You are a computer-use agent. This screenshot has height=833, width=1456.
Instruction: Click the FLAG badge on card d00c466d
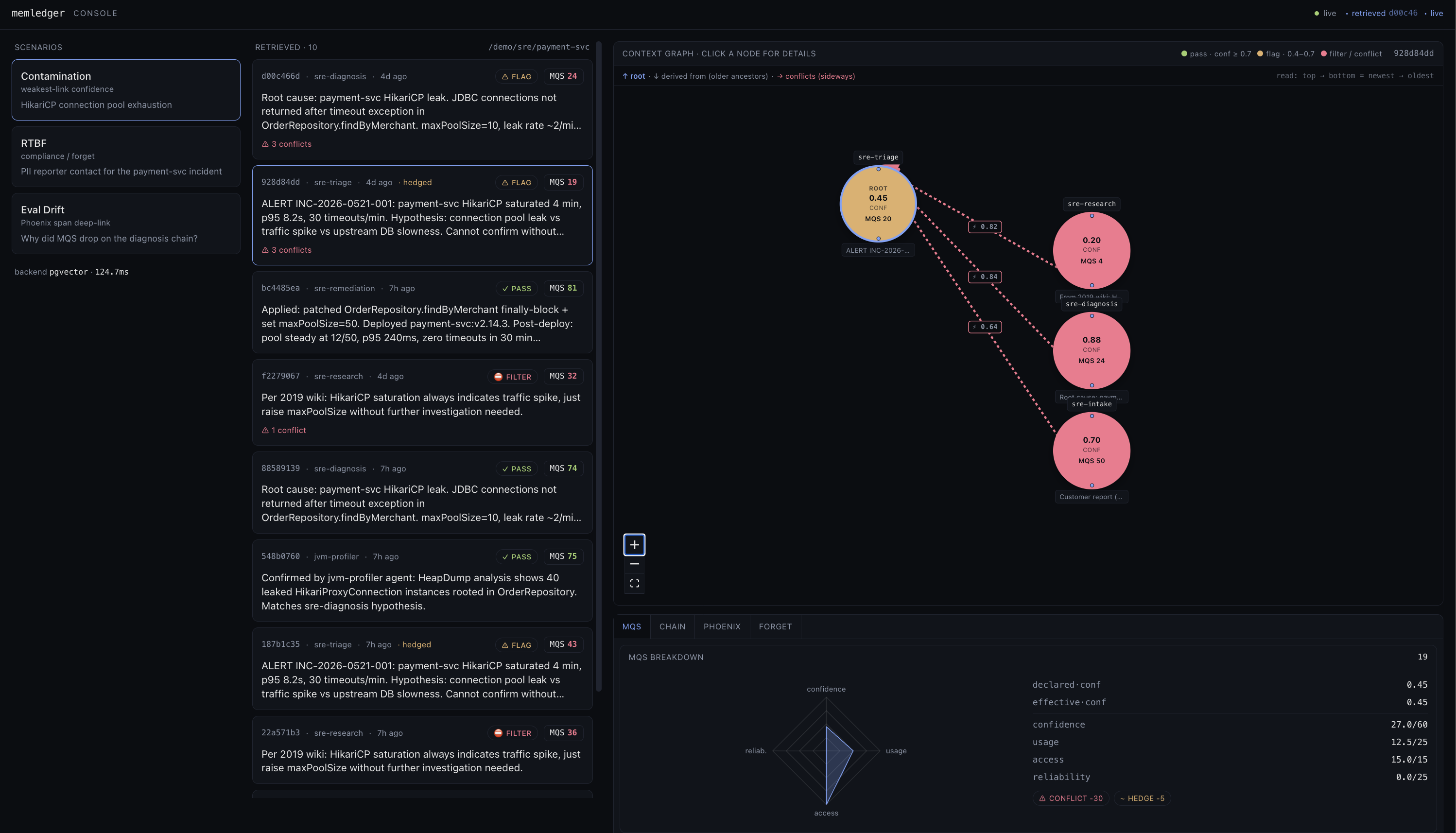pos(516,76)
